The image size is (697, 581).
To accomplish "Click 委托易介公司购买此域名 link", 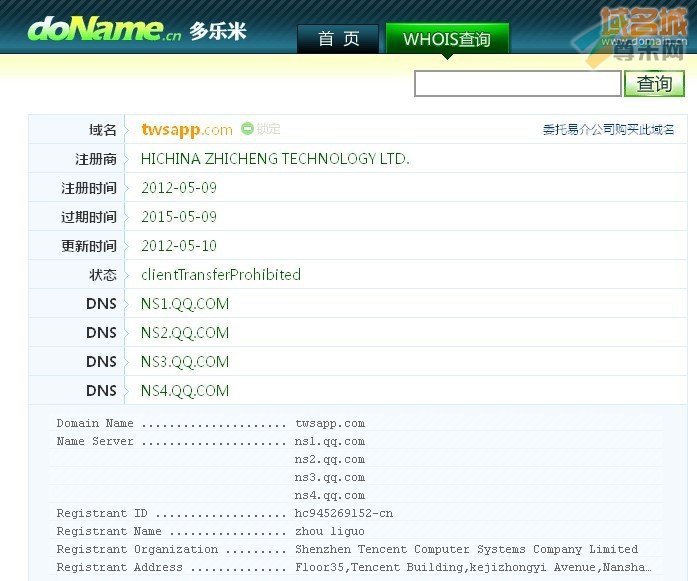I will (x=608, y=129).
